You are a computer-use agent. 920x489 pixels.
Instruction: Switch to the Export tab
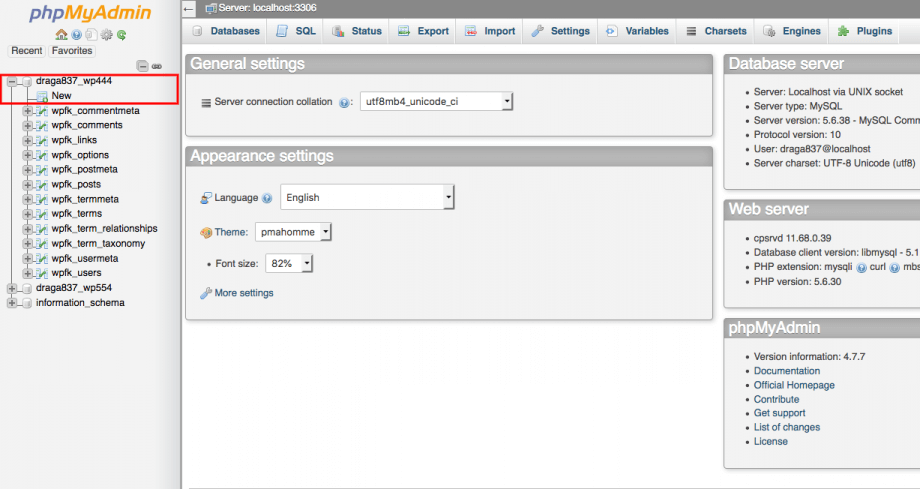[423, 31]
